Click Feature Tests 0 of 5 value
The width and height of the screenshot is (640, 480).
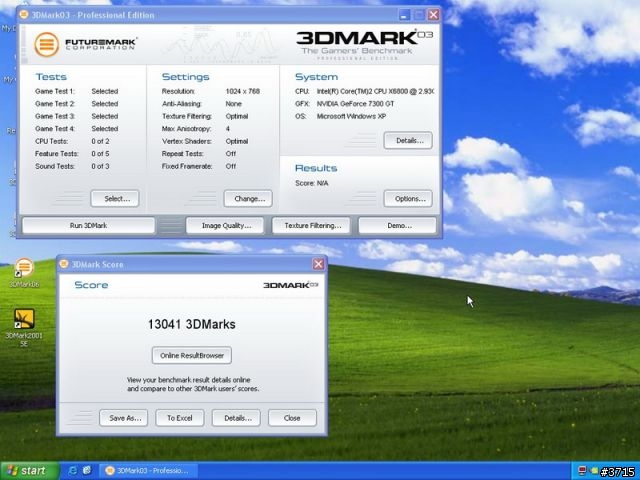(x=100, y=154)
